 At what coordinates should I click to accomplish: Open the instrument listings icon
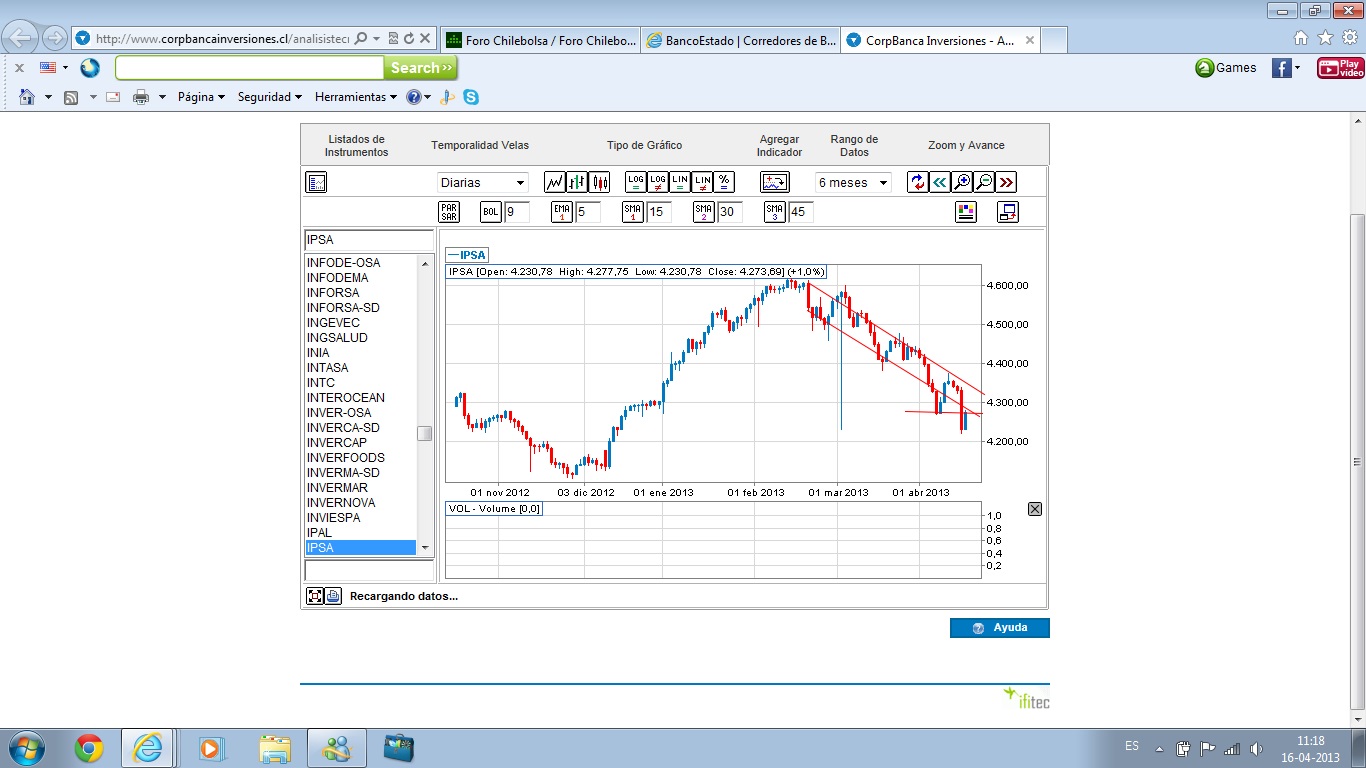click(316, 182)
